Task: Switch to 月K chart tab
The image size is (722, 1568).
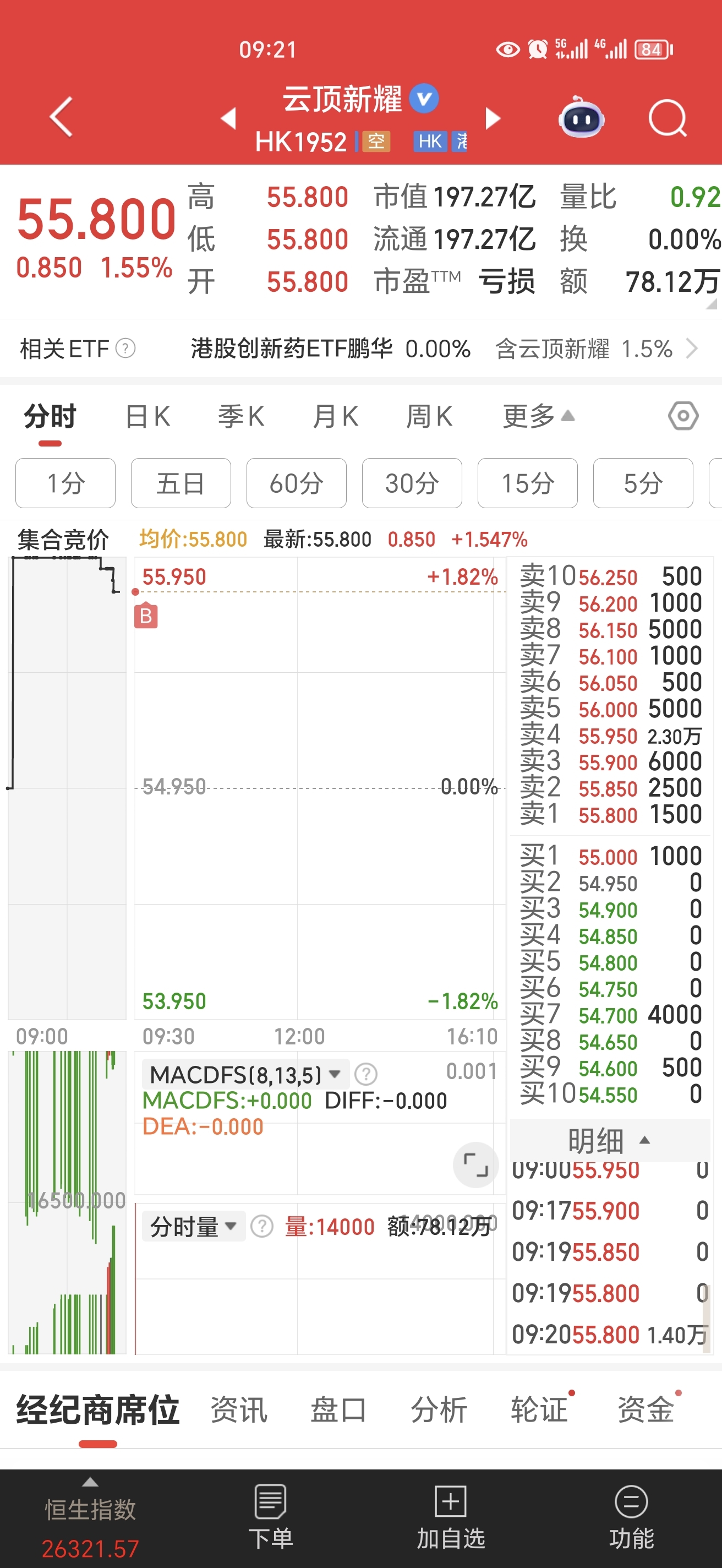Action: pyautogui.click(x=335, y=416)
